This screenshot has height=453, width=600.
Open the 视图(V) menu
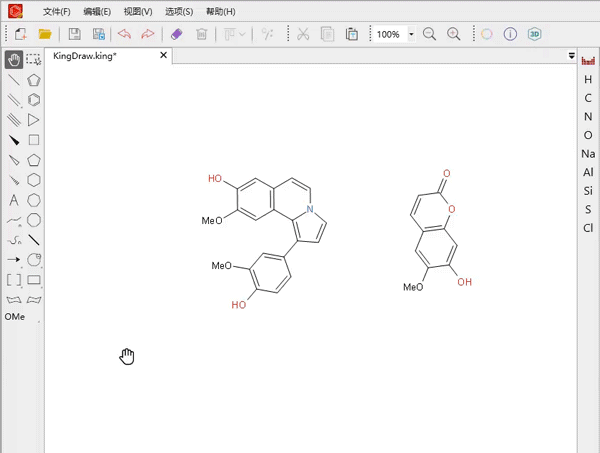click(x=138, y=12)
